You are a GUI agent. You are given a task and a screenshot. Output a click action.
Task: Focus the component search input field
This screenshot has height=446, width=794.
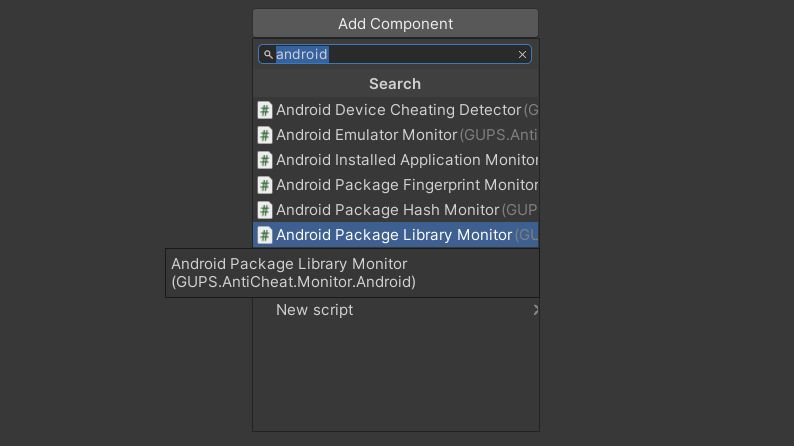[395, 54]
